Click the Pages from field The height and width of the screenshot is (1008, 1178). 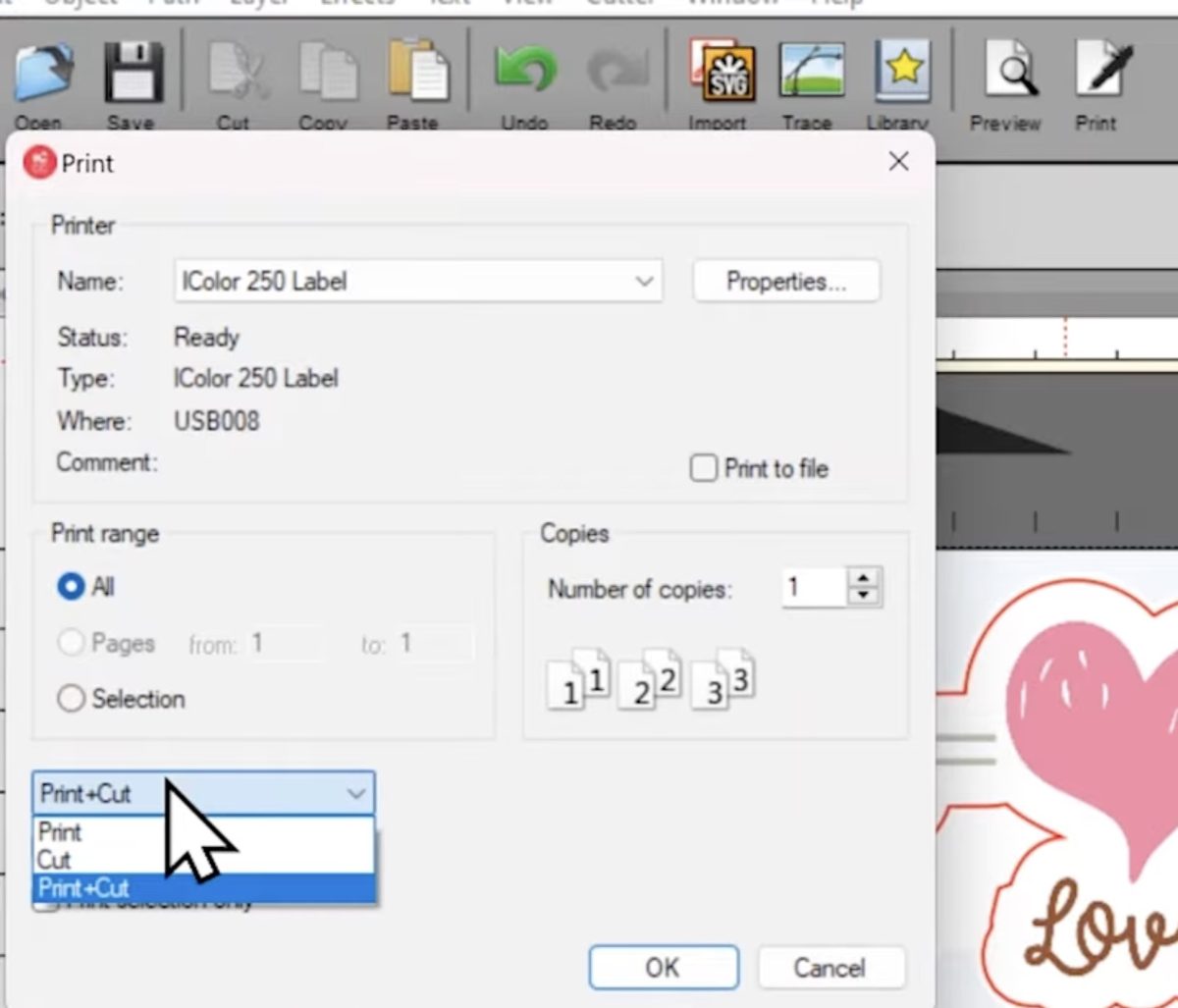[x=287, y=644]
